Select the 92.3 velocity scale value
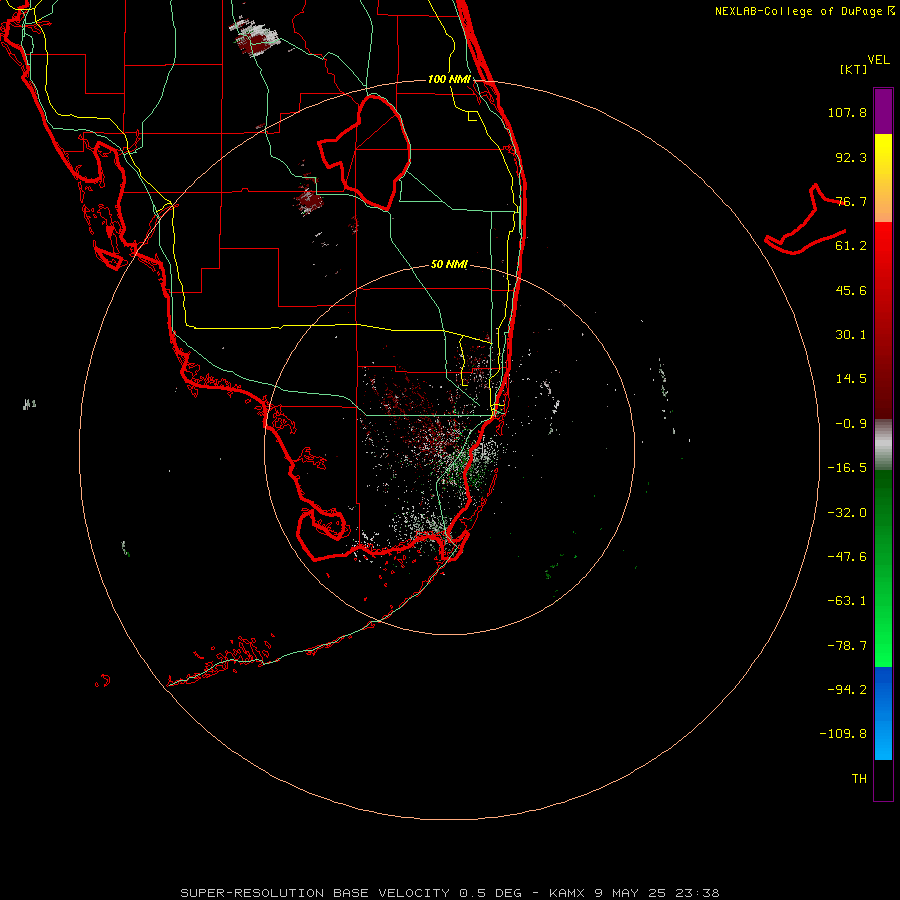 851,157
